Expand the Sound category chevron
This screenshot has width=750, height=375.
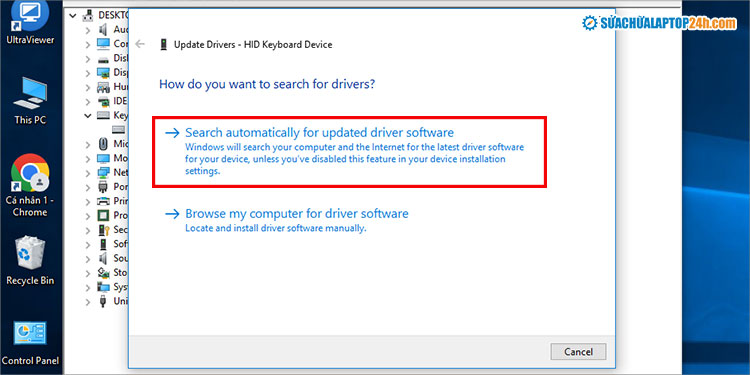click(x=88, y=259)
